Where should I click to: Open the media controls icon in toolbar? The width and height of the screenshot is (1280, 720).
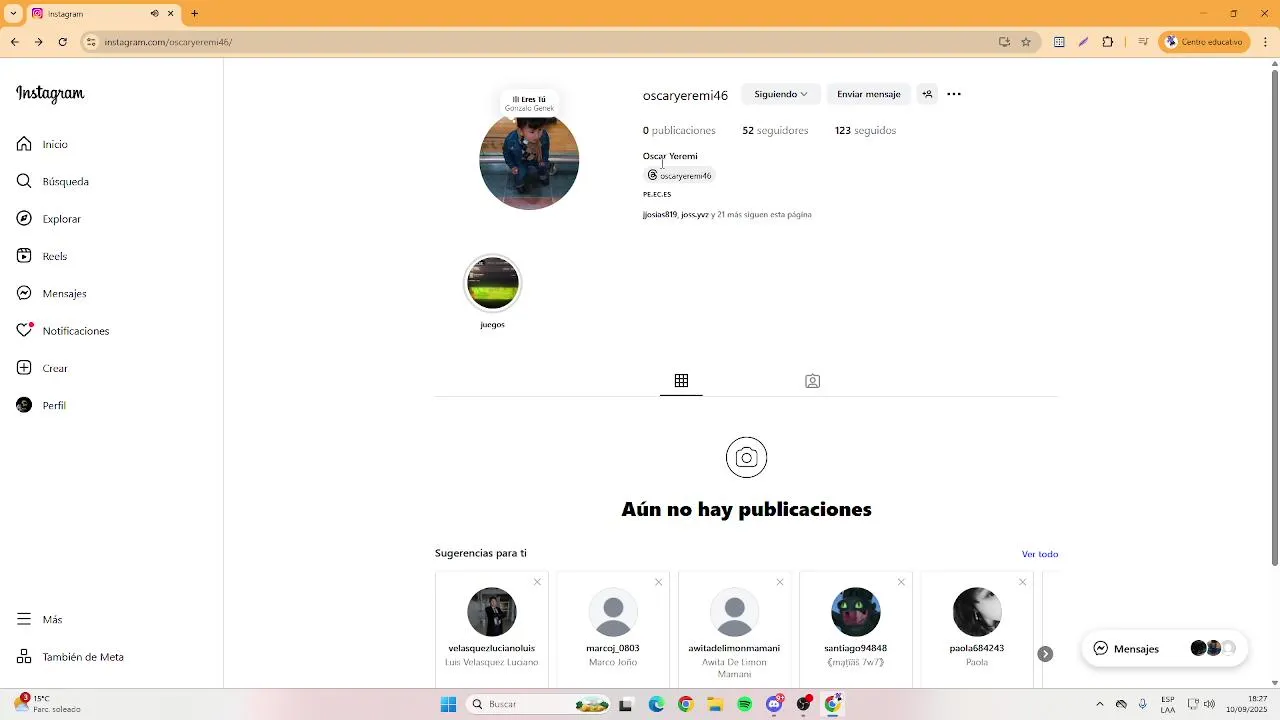pyautogui.click(x=1142, y=42)
